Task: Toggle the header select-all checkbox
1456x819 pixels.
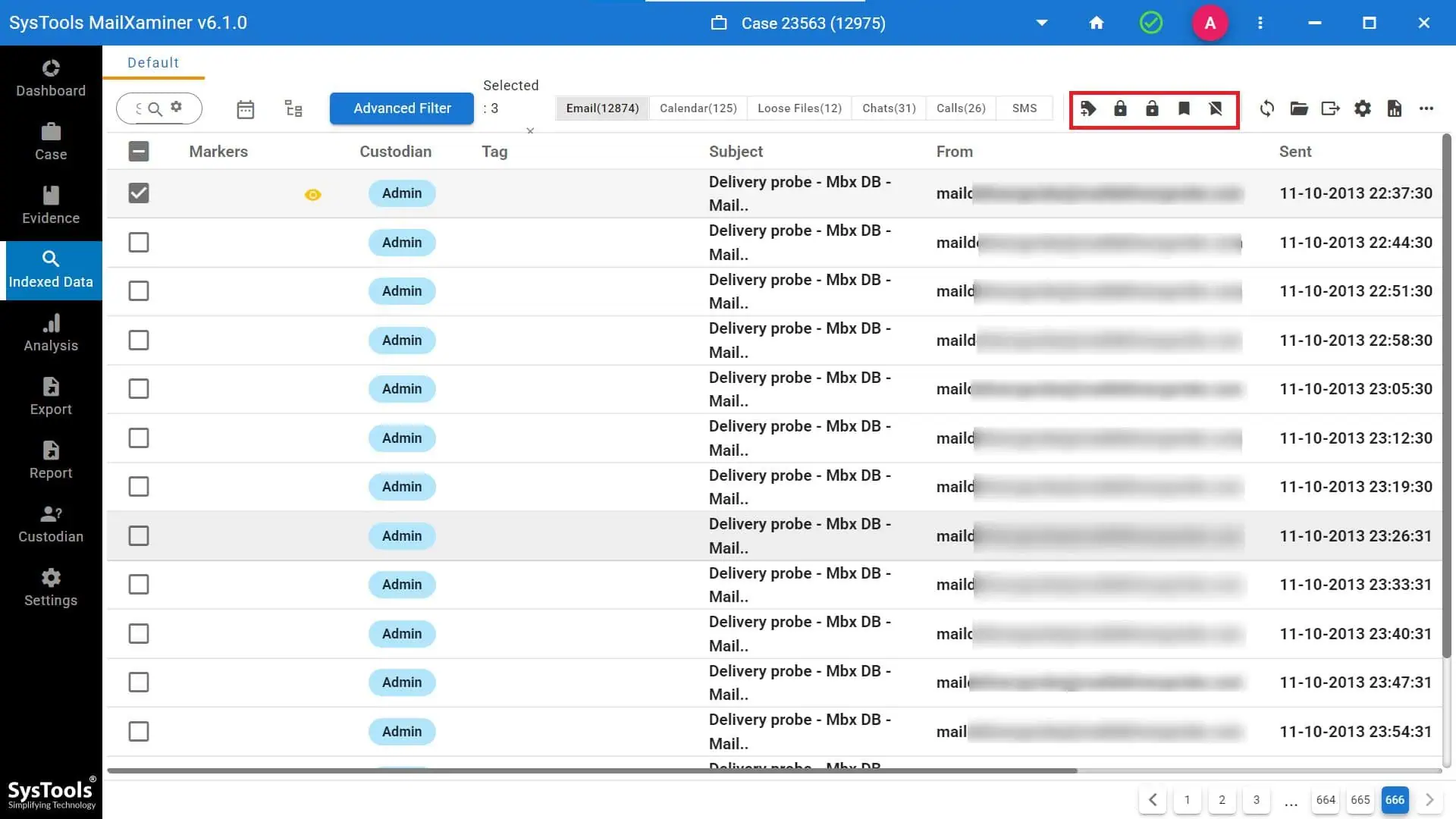Action: 139,151
